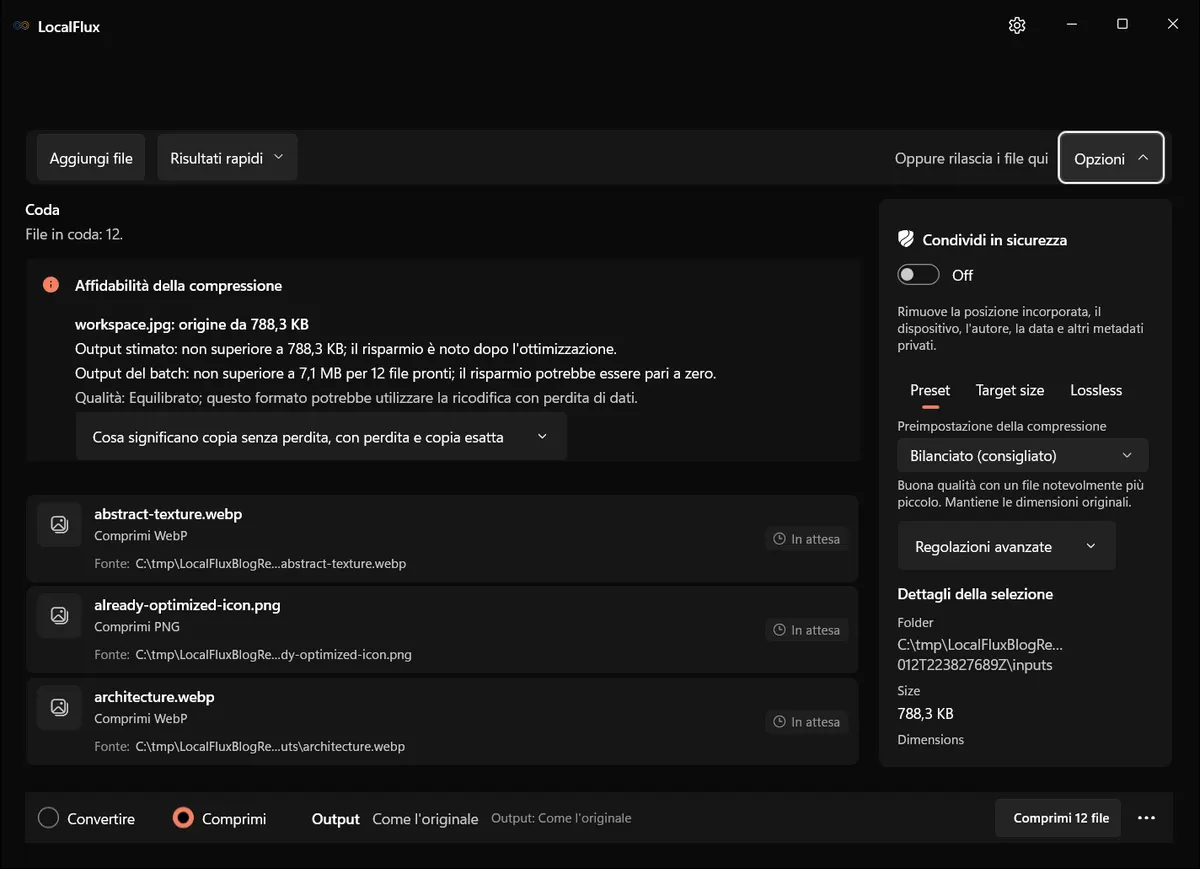Click the Qualità: Equilibrato line
The width and height of the screenshot is (1200, 869).
(x=356, y=397)
